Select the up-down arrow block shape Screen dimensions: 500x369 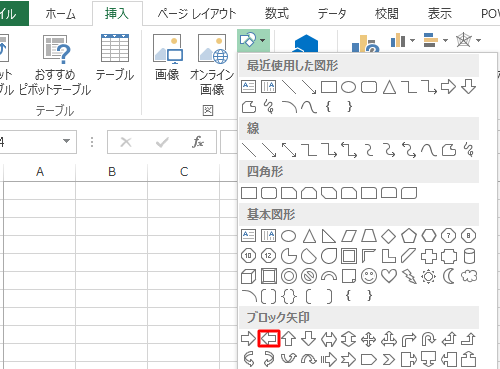click(349, 339)
